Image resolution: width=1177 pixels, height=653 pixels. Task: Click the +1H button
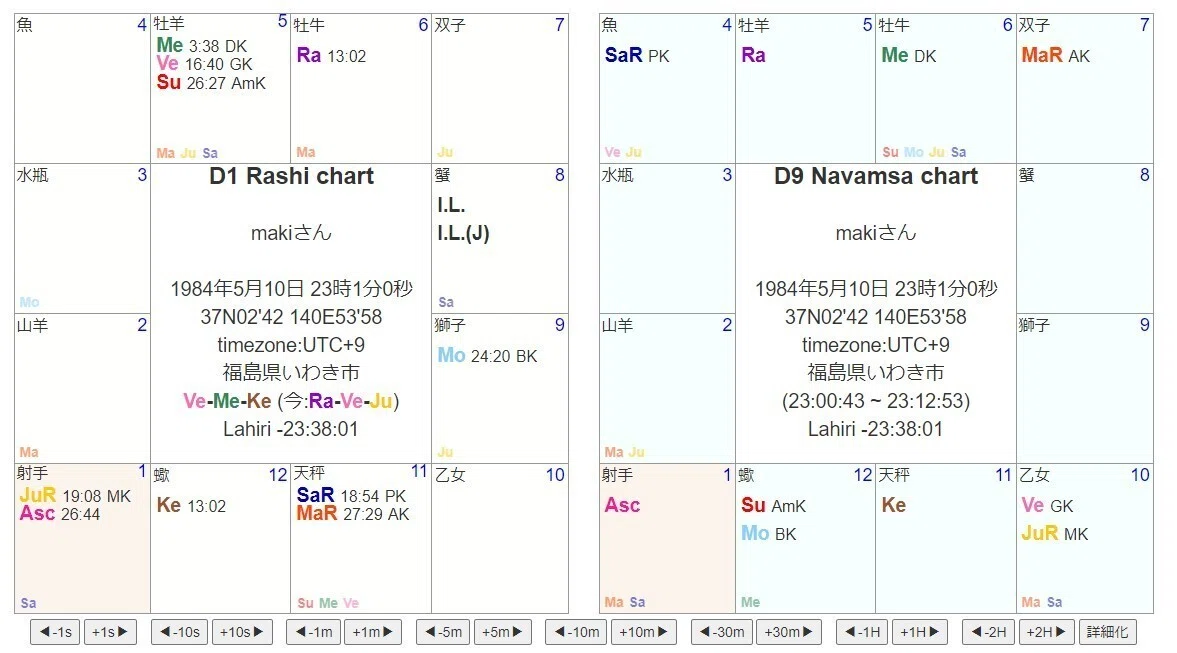click(x=920, y=632)
